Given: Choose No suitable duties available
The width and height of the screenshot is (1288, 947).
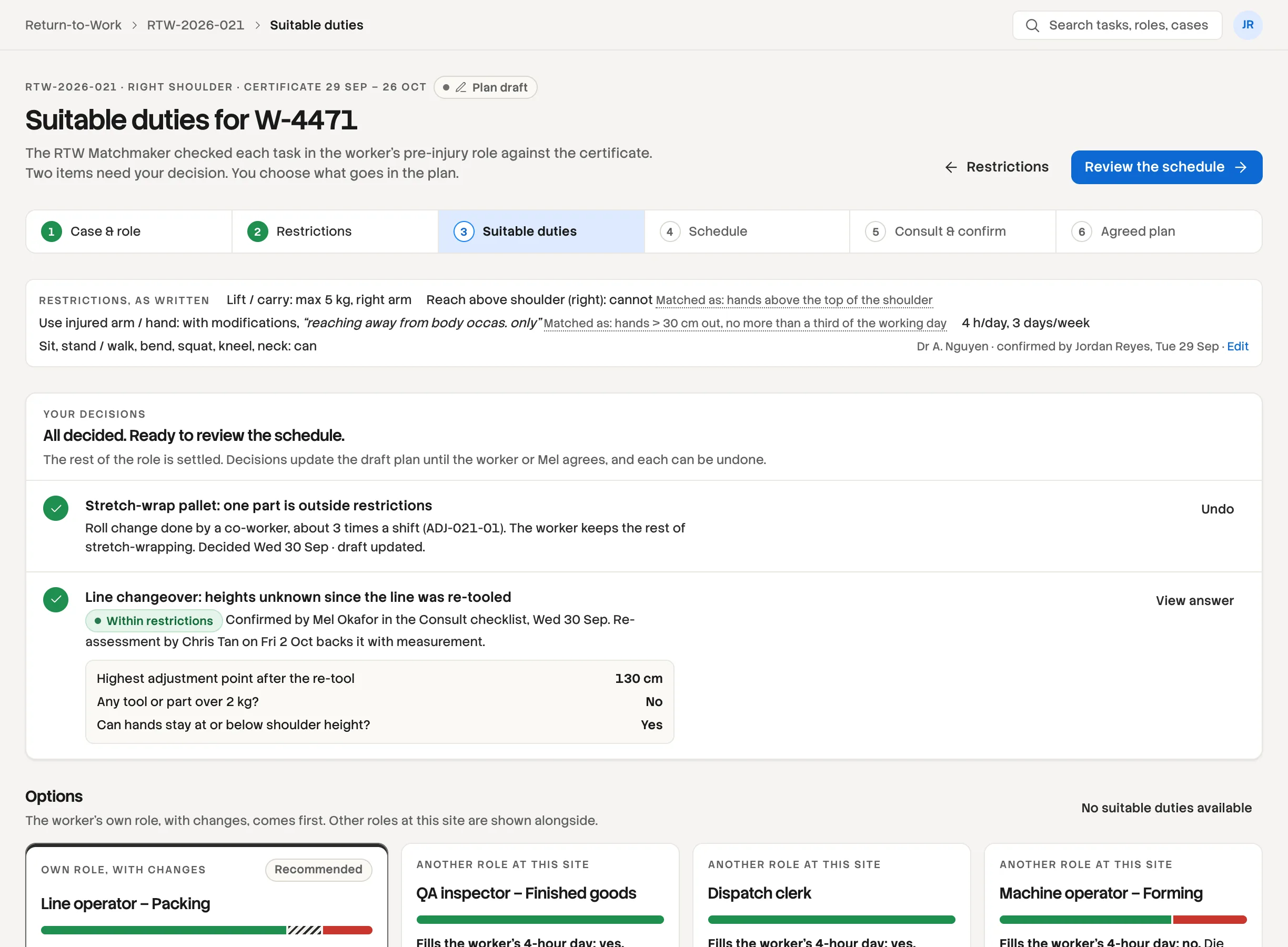Looking at the screenshot, I should (x=1166, y=808).
